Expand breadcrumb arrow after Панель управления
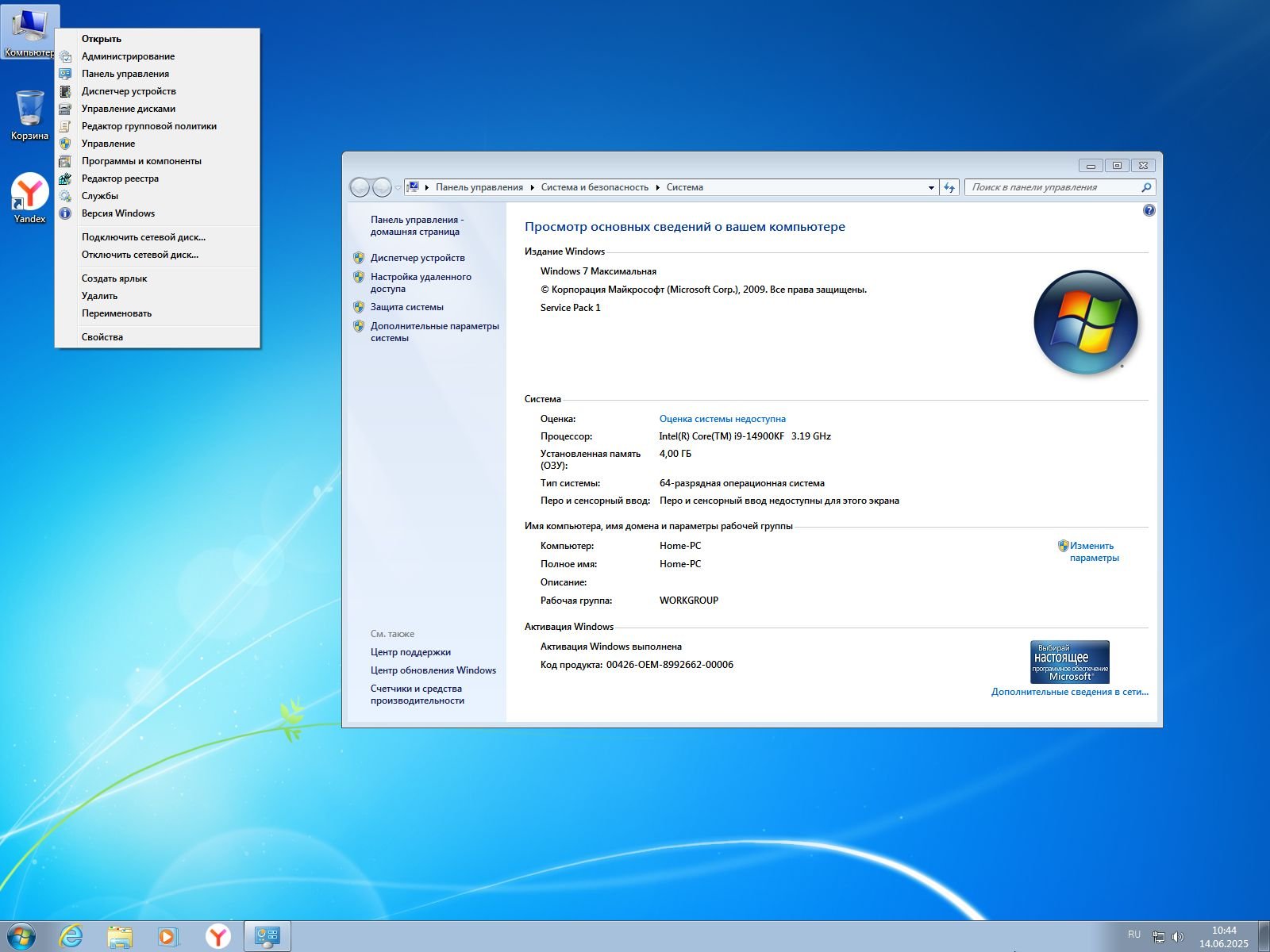The image size is (1270, 952). pos(532,187)
